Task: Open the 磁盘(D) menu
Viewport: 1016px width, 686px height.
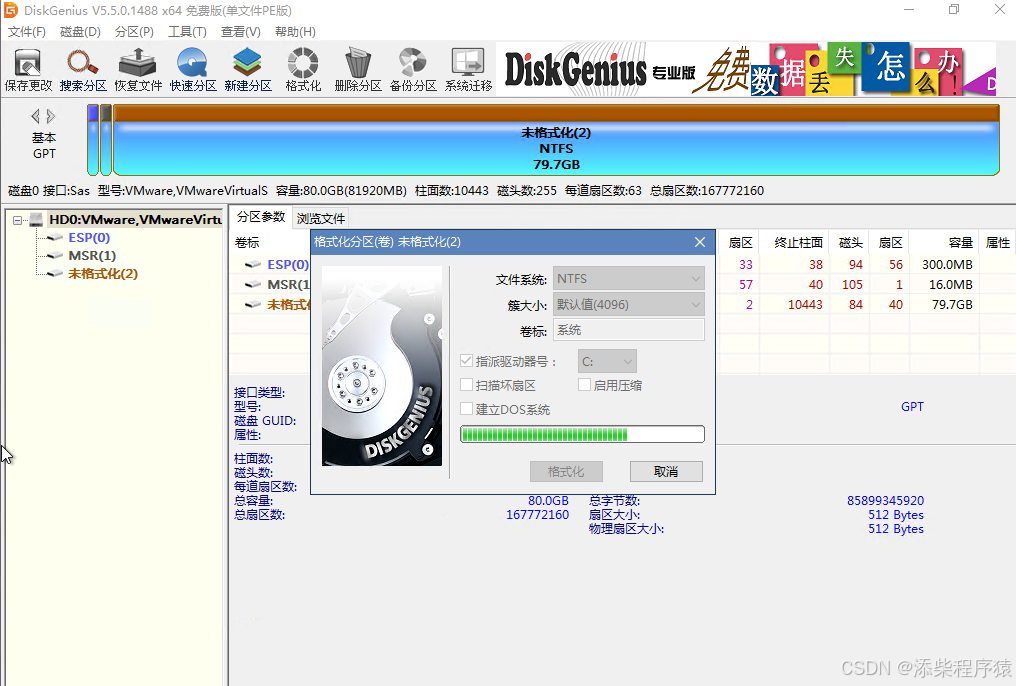Action: (80, 32)
